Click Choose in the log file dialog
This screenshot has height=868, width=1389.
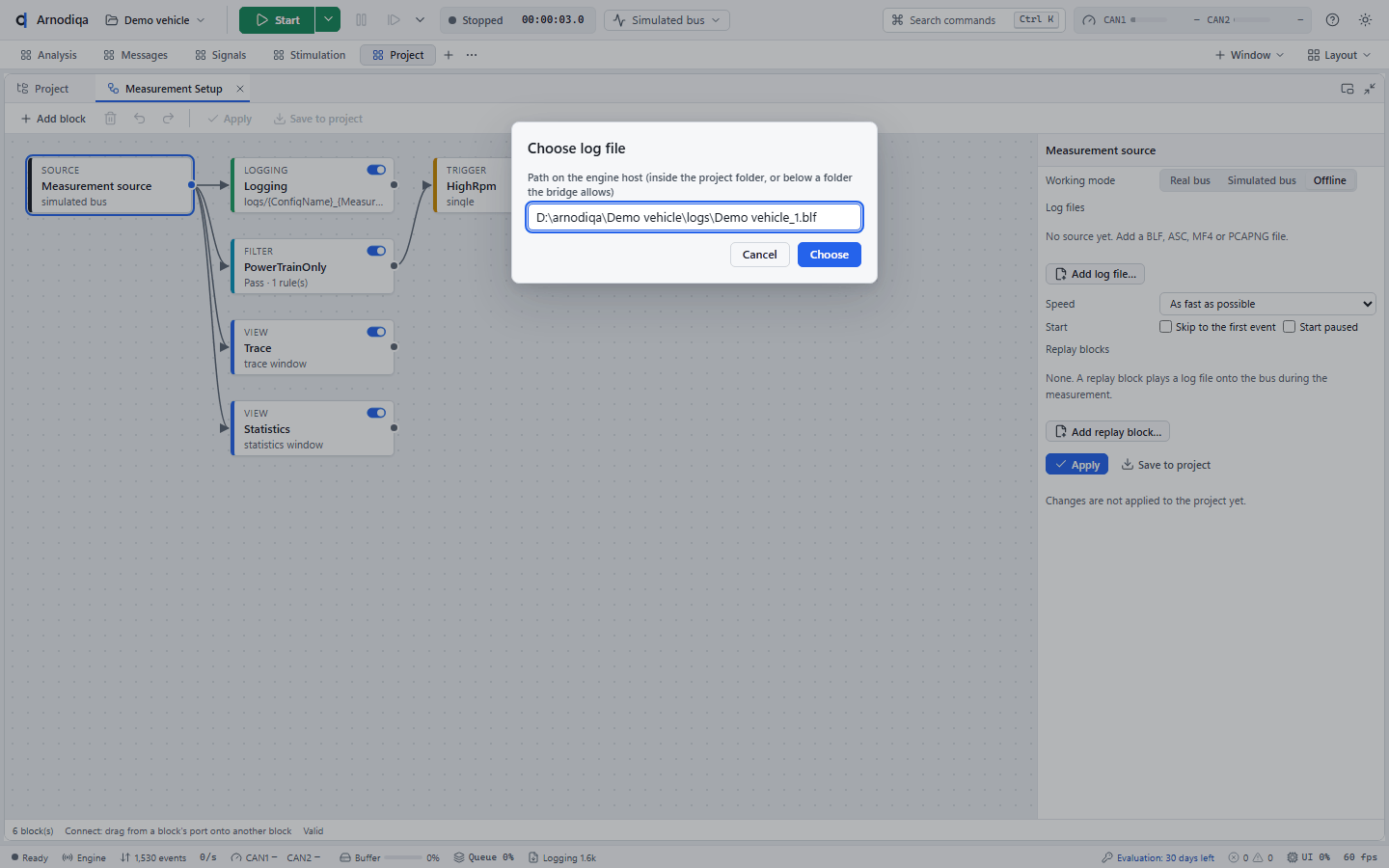click(830, 255)
